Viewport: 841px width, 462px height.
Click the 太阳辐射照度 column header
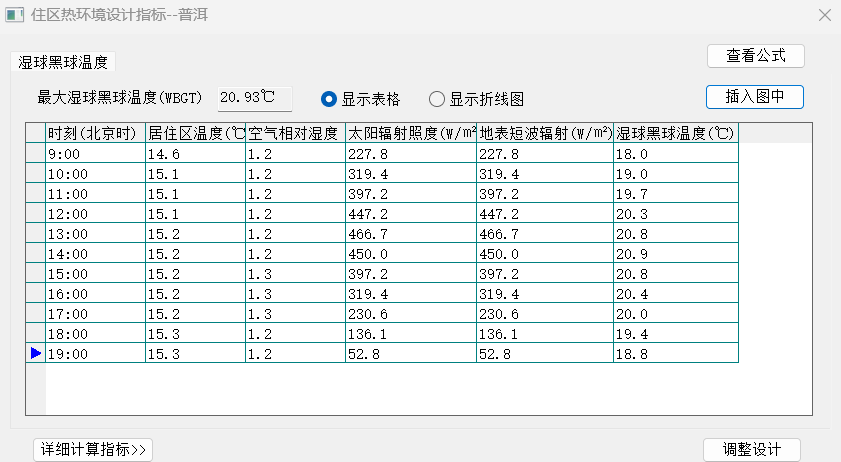point(410,133)
